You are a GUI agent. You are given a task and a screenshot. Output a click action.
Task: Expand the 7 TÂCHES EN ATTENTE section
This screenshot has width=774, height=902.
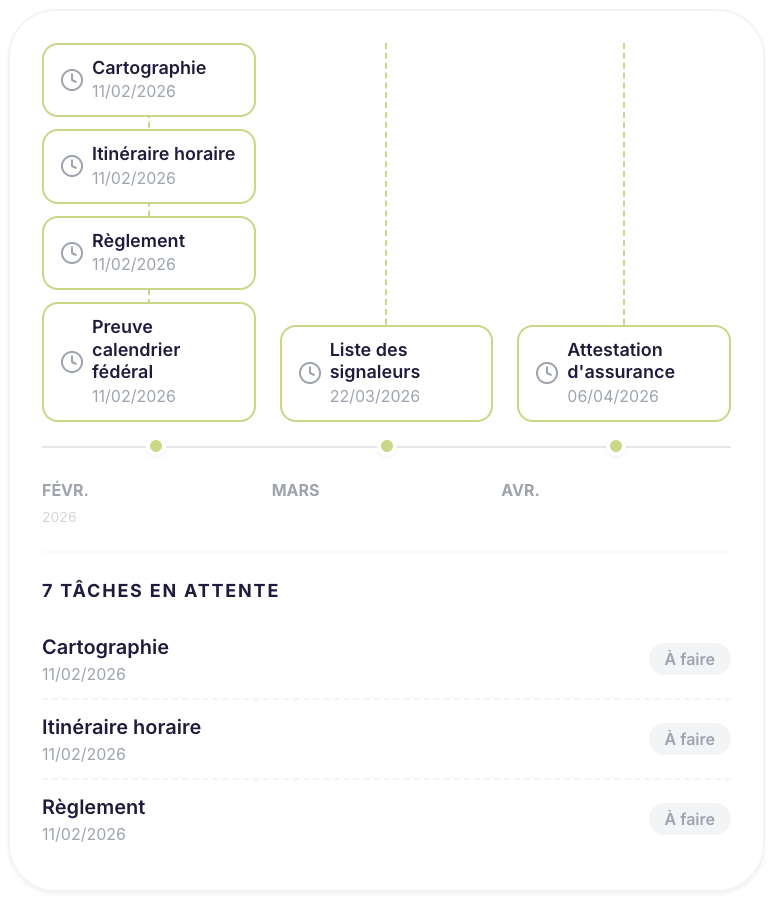click(x=160, y=591)
